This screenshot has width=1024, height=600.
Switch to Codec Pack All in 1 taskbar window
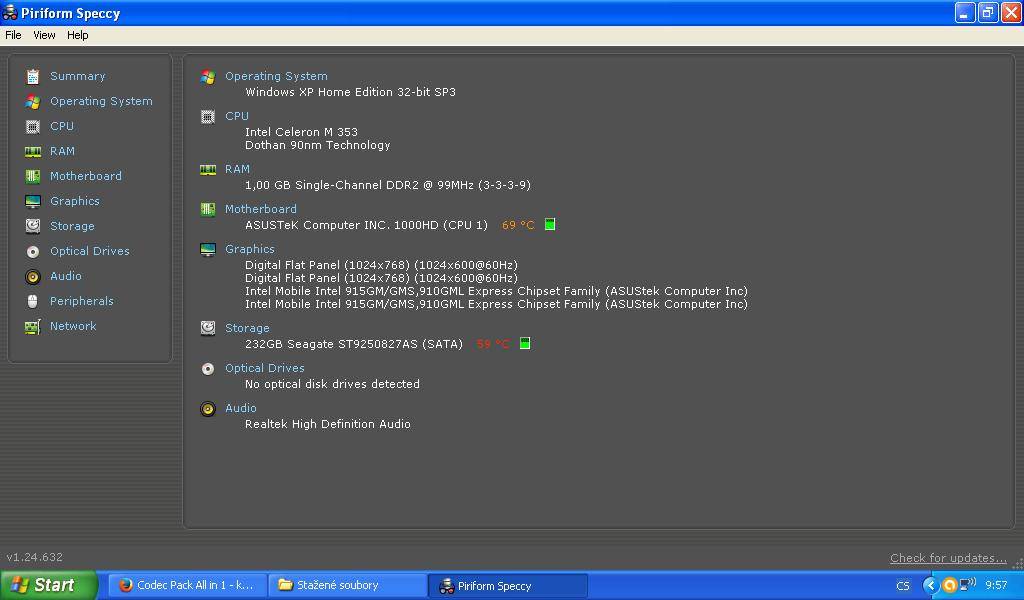[187, 586]
